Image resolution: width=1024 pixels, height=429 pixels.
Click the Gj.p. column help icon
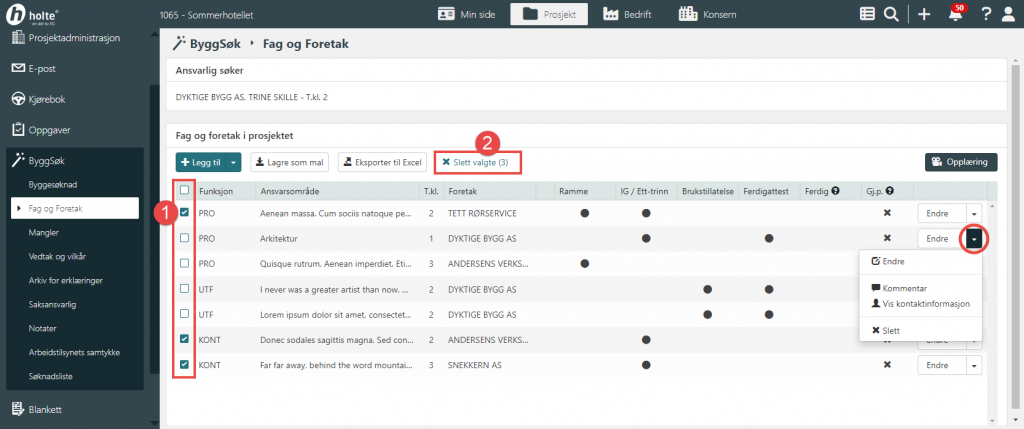point(889,191)
